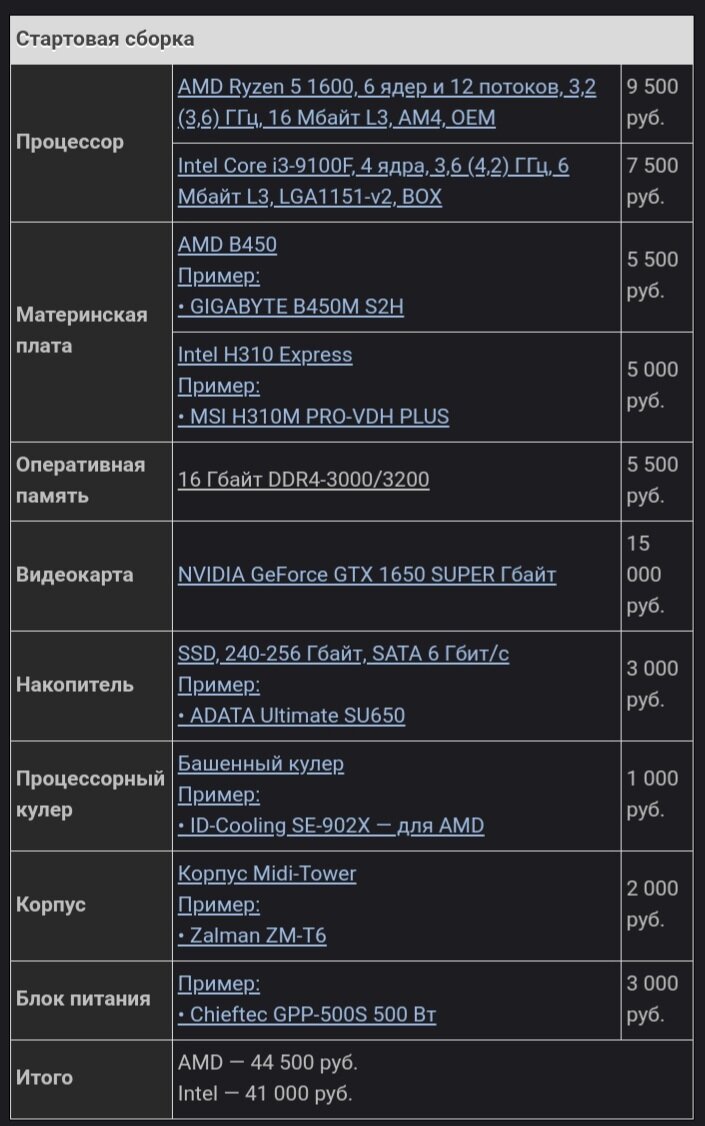Open the Корпус Midi-Tower link
The width and height of the screenshot is (705, 1126).
tap(266, 873)
